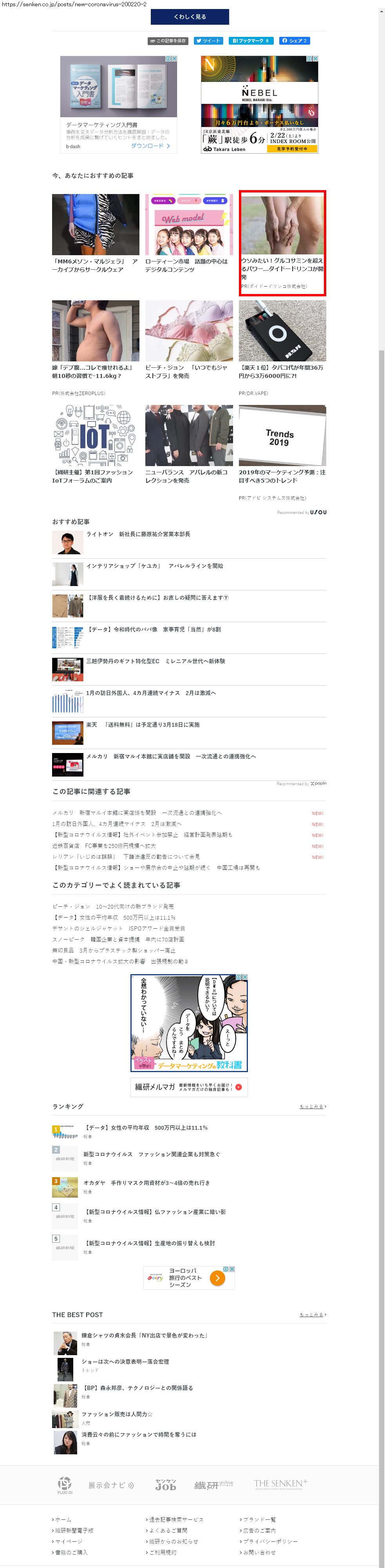Click the orange arrow icon in the ヨーロッパ旅行 ad
Image resolution: width=385 pixels, height=1568 pixels.
coord(217,1278)
